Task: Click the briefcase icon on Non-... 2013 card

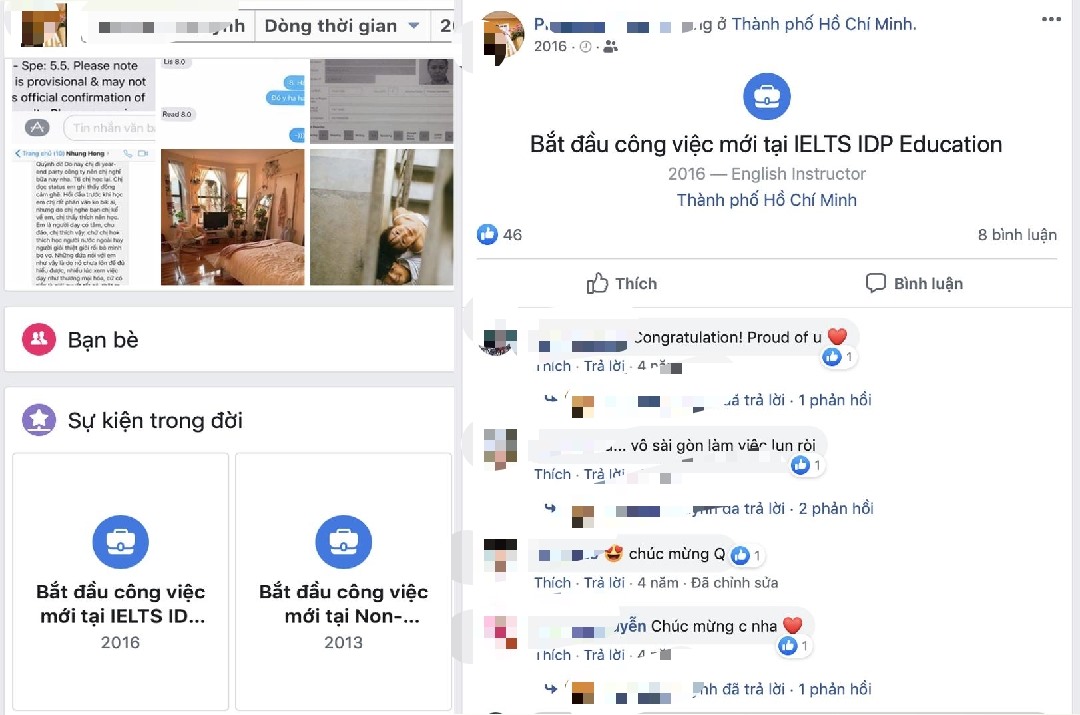Action: 344,541
